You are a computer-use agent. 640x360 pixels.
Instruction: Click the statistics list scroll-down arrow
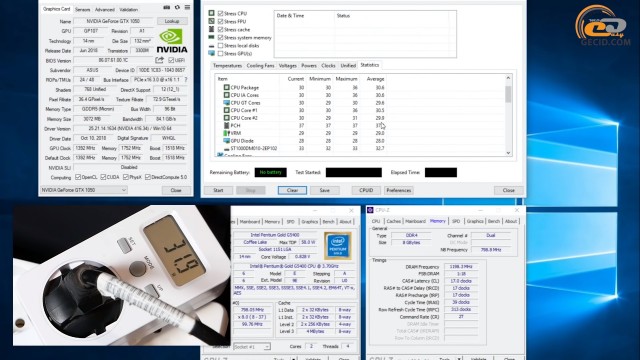[x=508, y=153]
